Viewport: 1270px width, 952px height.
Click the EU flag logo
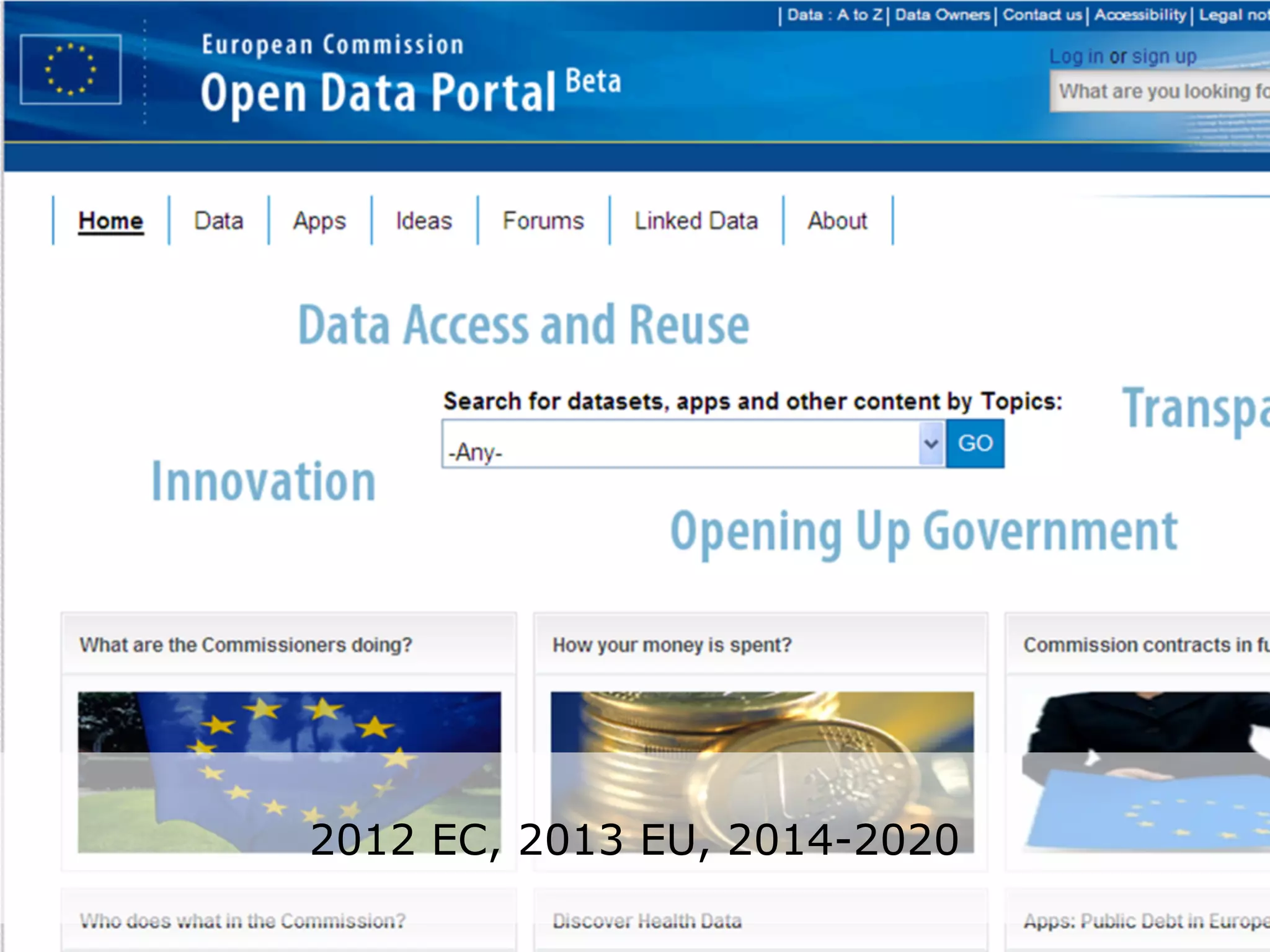tap(71, 69)
